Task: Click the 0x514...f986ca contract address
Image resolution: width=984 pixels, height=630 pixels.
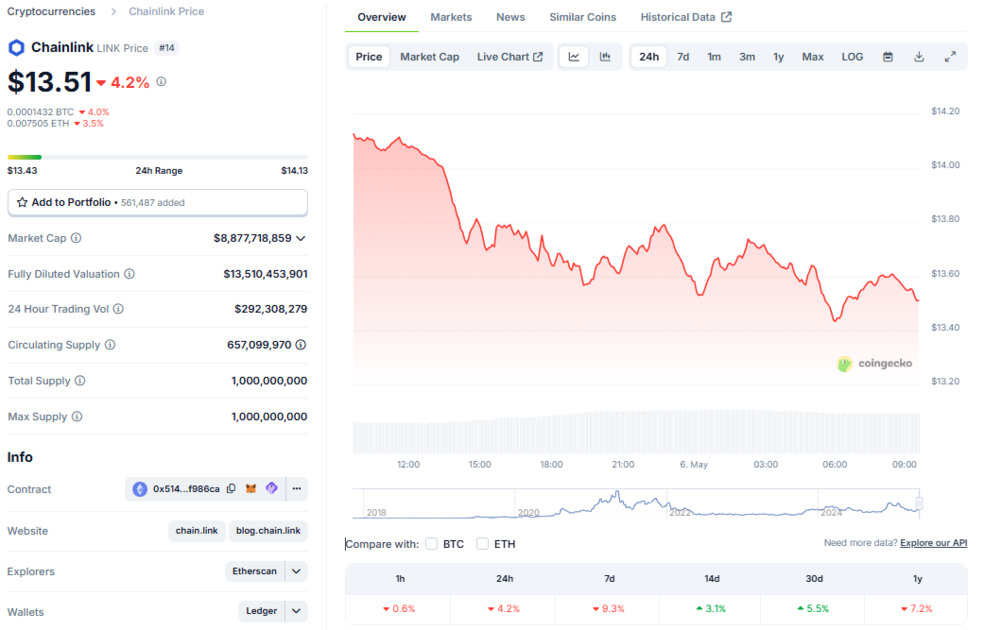Action: 186,489
